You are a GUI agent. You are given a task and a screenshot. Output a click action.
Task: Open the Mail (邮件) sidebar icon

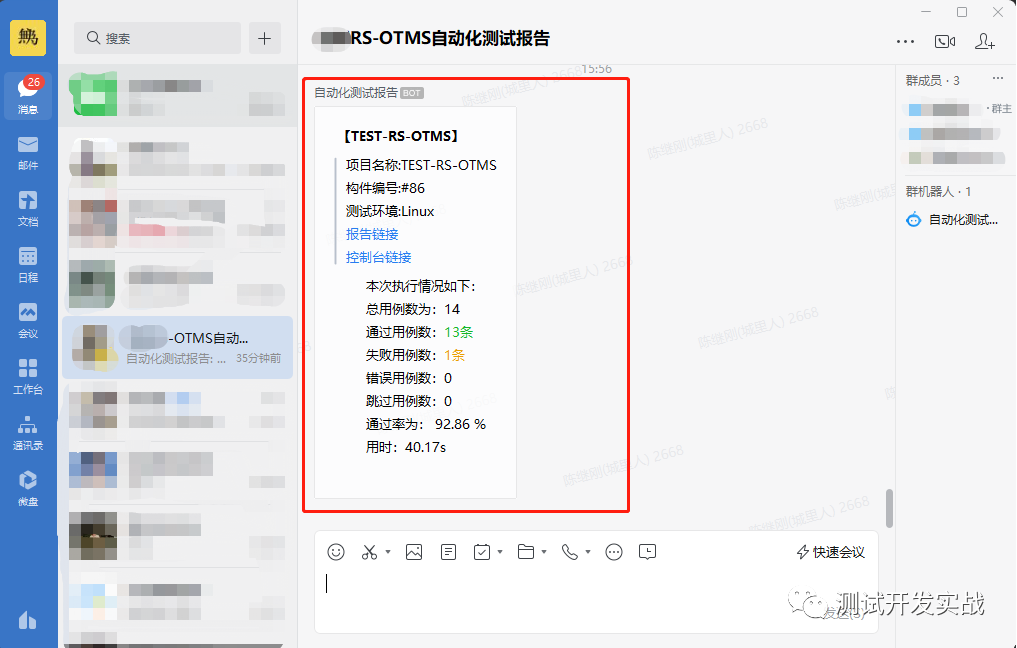[28, 152]
